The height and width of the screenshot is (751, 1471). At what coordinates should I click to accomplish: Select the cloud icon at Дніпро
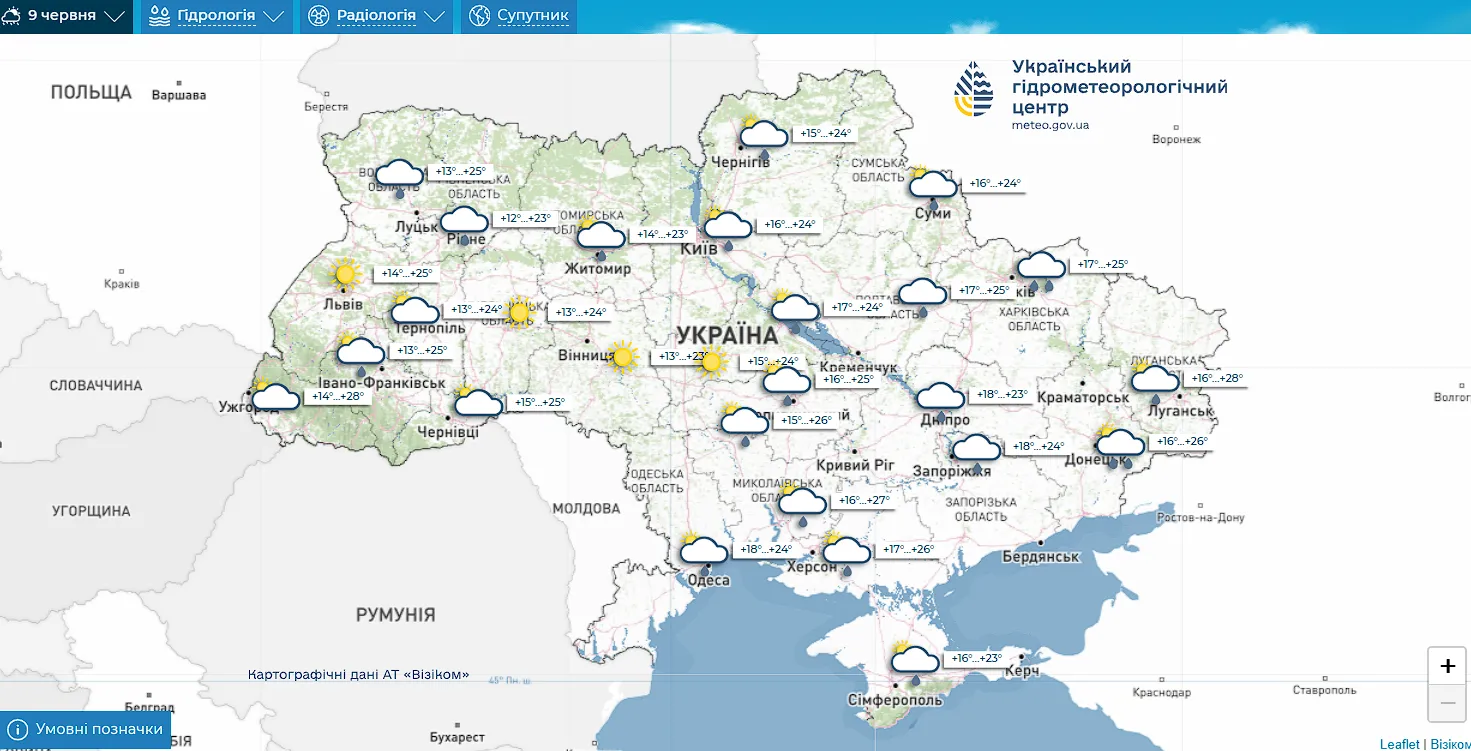940,400
